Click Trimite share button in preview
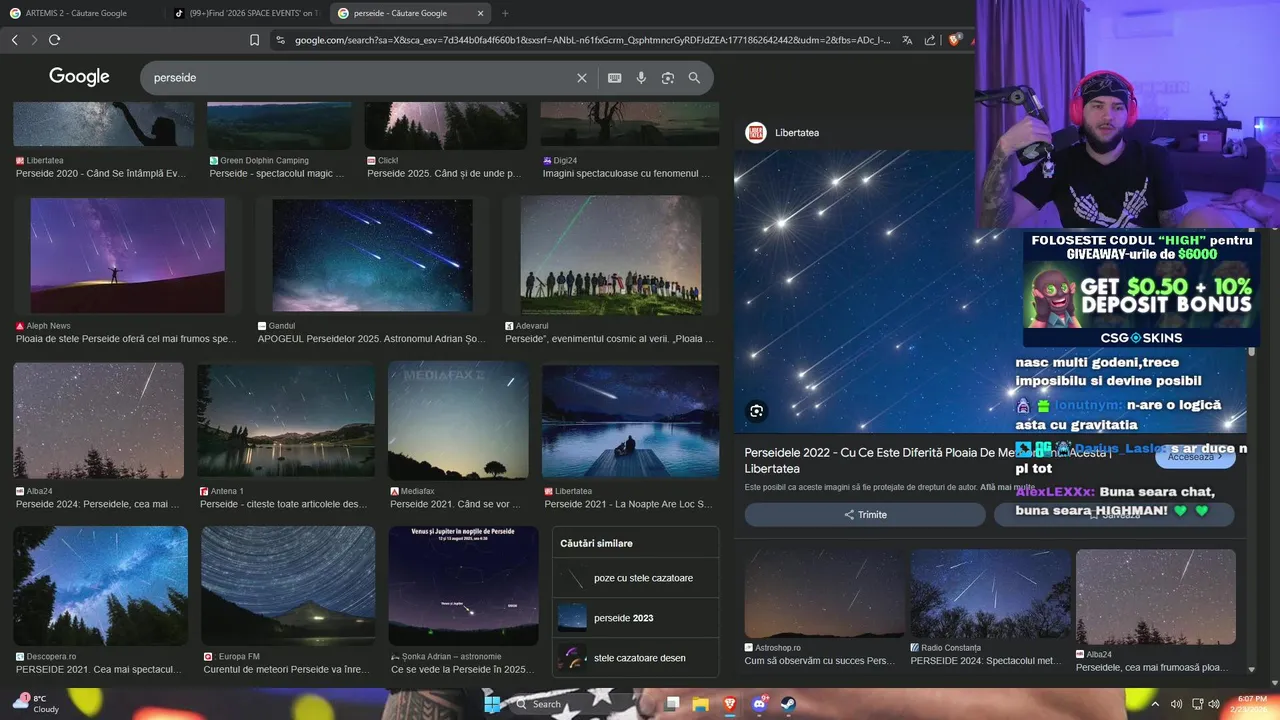The image size is (1280, 720). (x=865, y=515)
